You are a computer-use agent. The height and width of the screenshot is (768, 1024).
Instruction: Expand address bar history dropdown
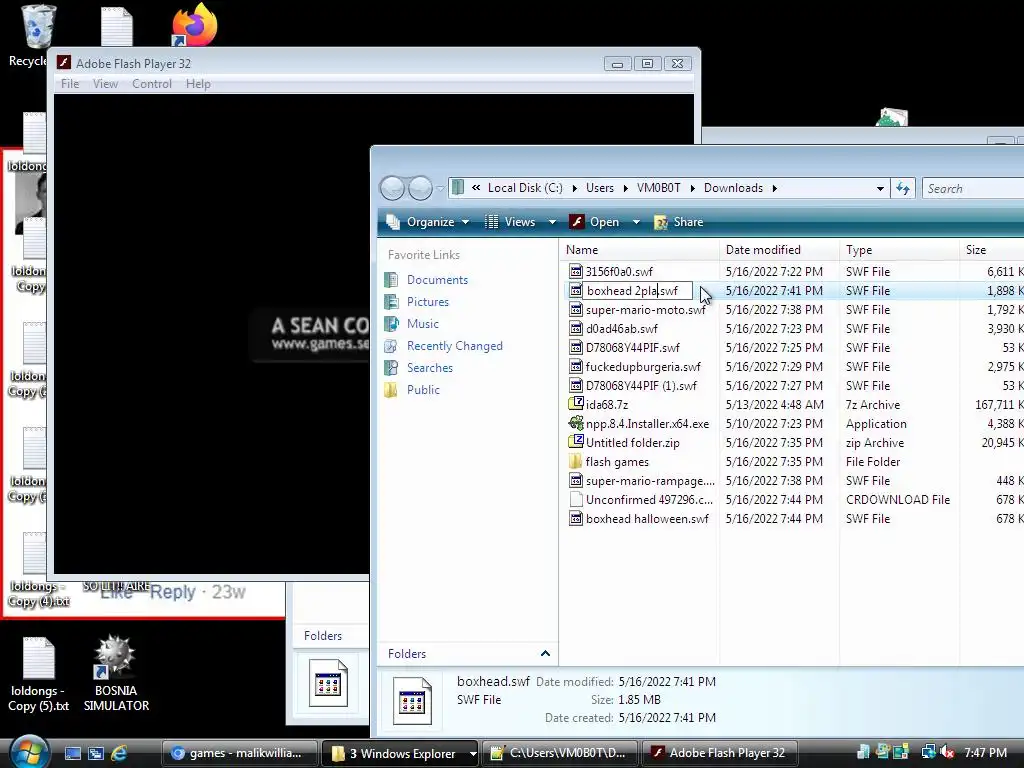(880, 188)
